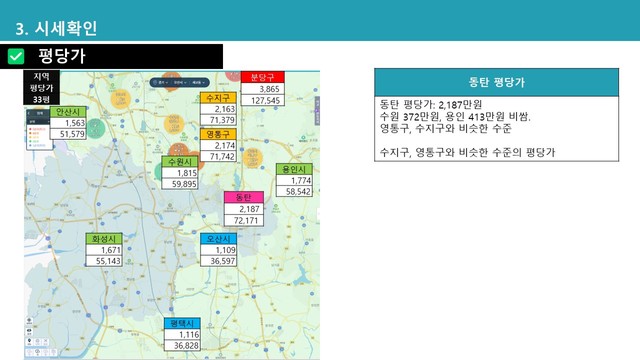This screenshot has width=640, height=360.
Task: Click the orange cluster bubble above the 안산시 label
Action: click(x=120, y=99)
